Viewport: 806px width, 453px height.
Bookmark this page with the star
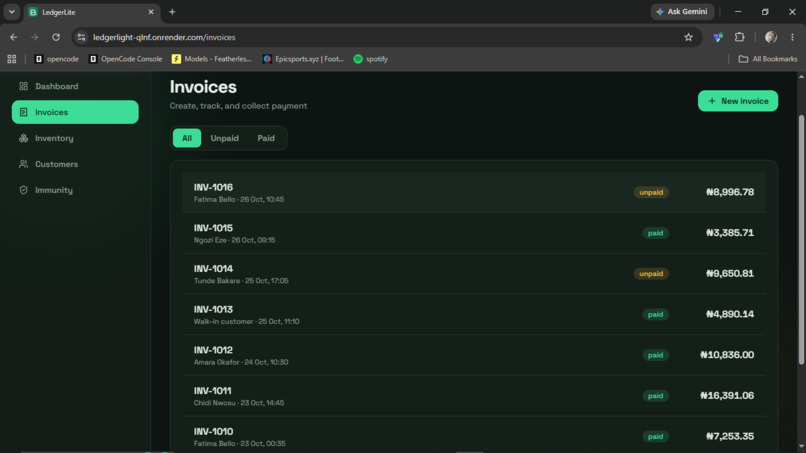click(688, 37)
